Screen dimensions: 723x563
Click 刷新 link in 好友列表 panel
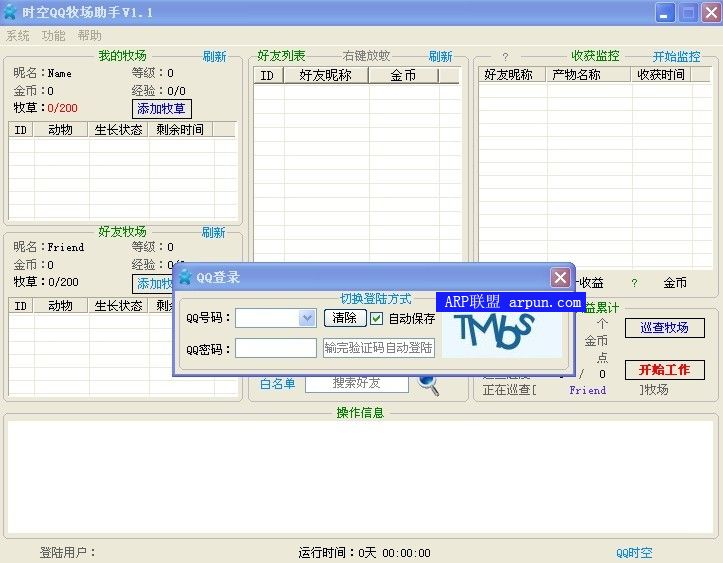pos(440,57)
